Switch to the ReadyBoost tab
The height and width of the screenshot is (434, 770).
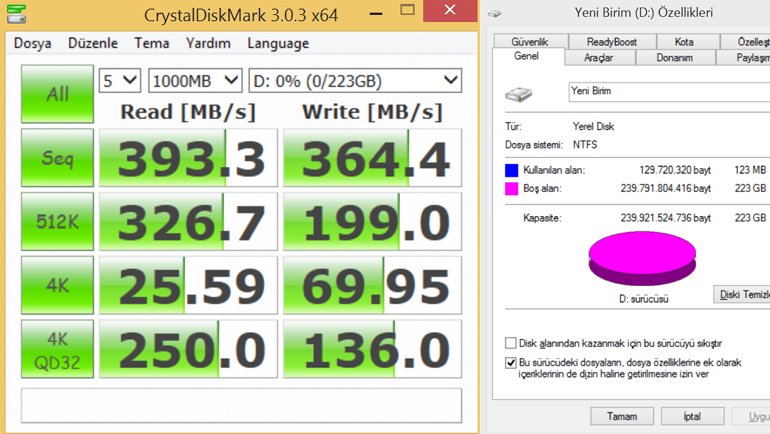tap(611, 42)
